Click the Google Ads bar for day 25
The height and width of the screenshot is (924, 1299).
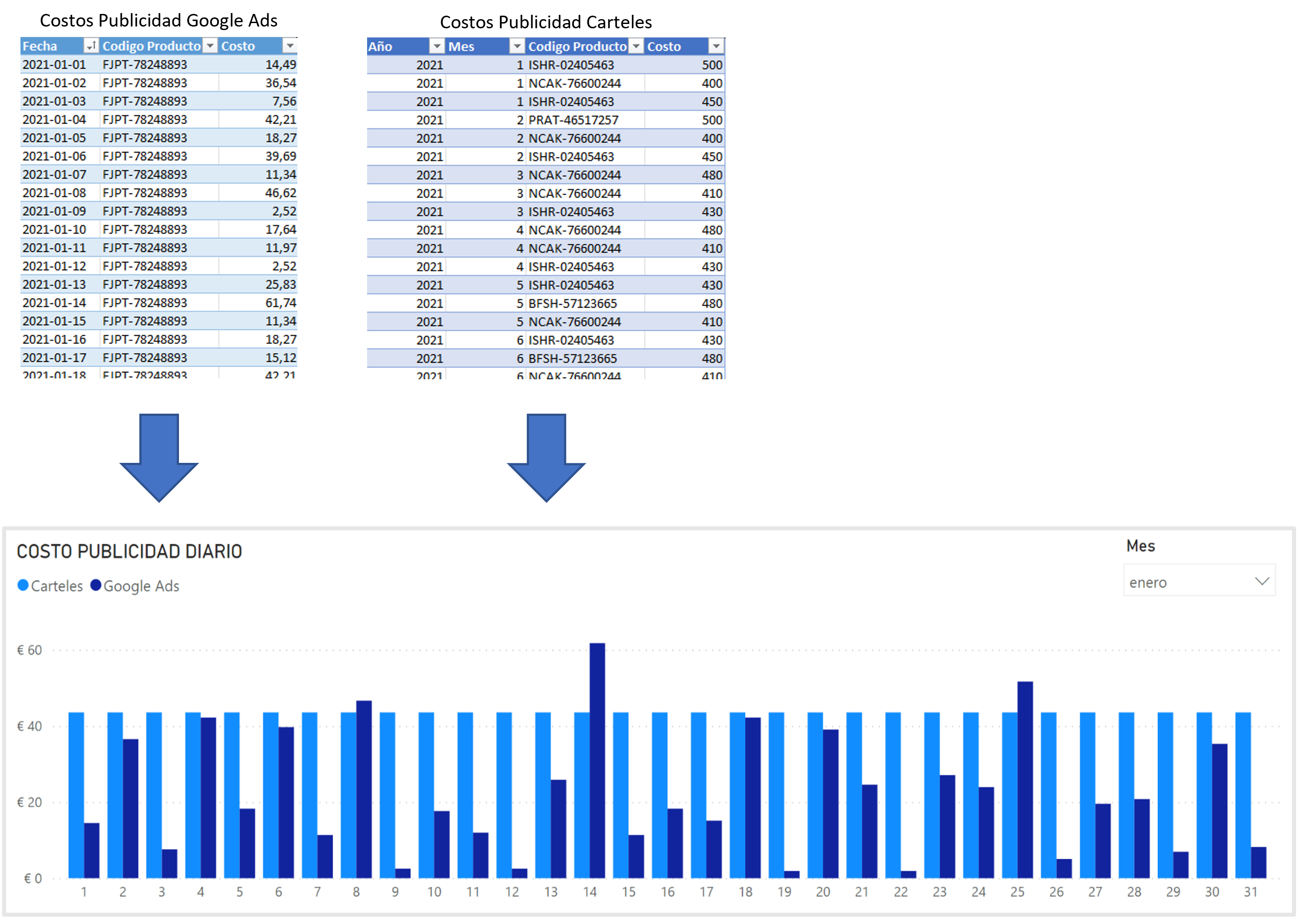[x=1025, y=779]
